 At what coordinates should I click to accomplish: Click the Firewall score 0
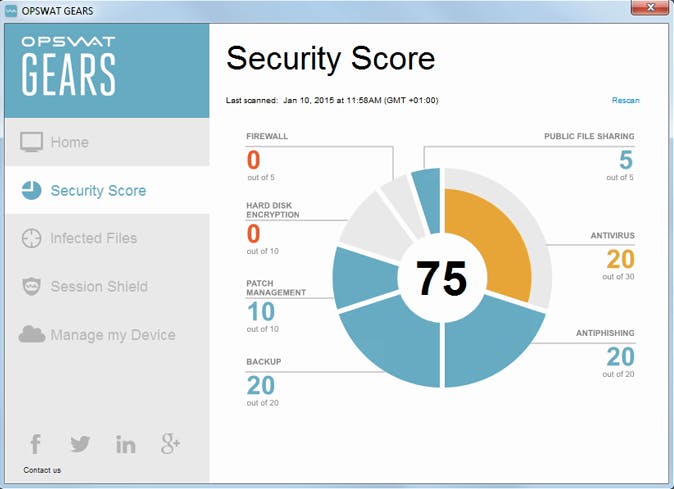tap(254, 160)
